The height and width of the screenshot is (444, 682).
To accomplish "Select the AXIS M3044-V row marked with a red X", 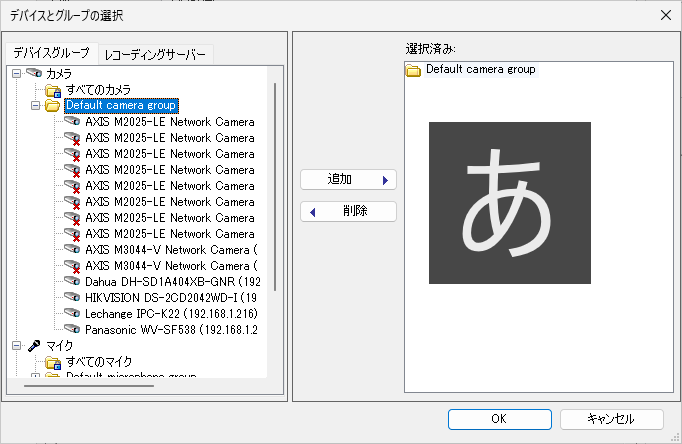I will click(x=171, y=266).
